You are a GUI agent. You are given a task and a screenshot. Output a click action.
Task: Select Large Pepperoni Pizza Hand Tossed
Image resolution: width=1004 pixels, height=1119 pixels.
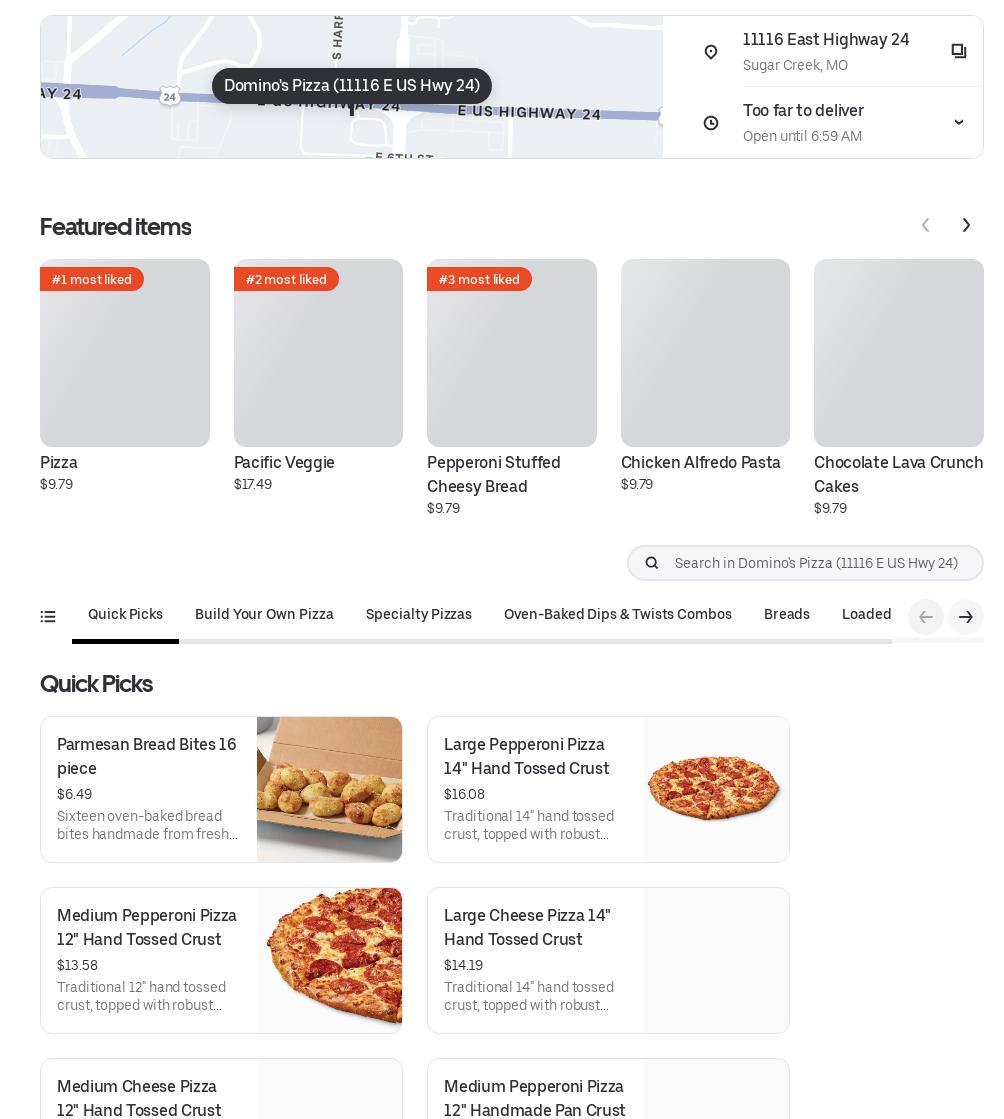coord(608,790)
